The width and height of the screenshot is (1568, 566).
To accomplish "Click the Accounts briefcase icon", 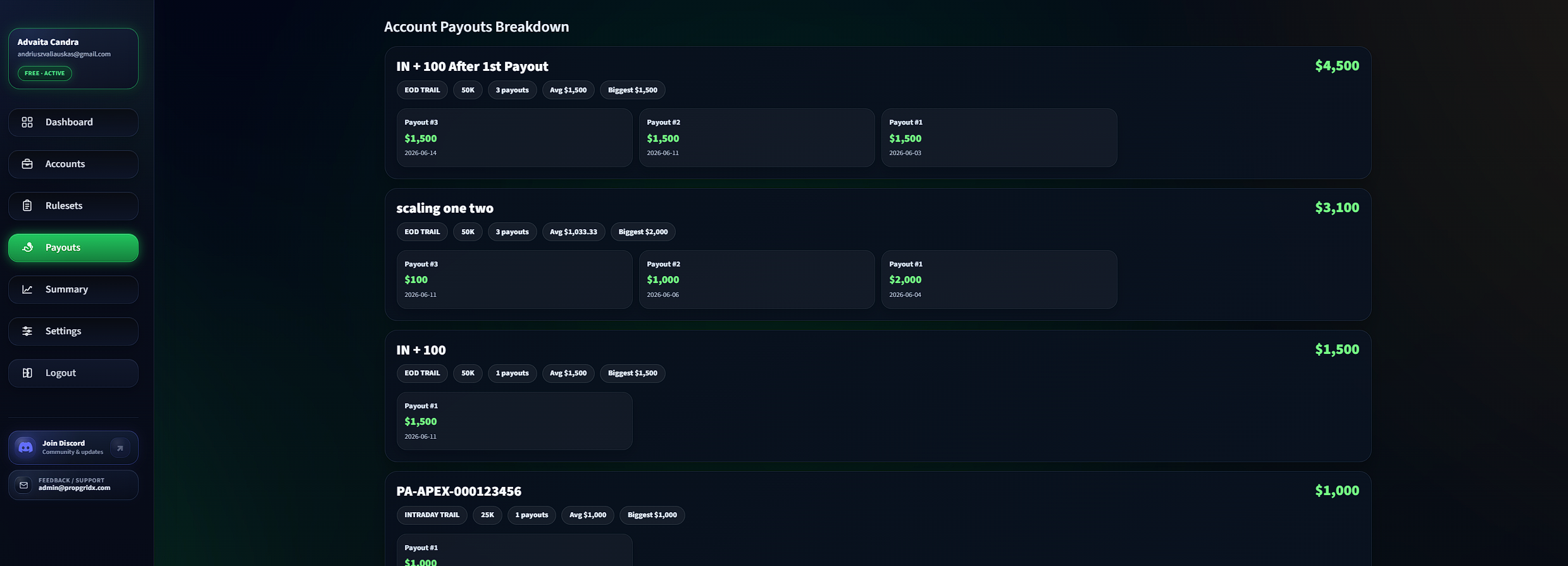I will pyautogui.click(x=27, y=164).
